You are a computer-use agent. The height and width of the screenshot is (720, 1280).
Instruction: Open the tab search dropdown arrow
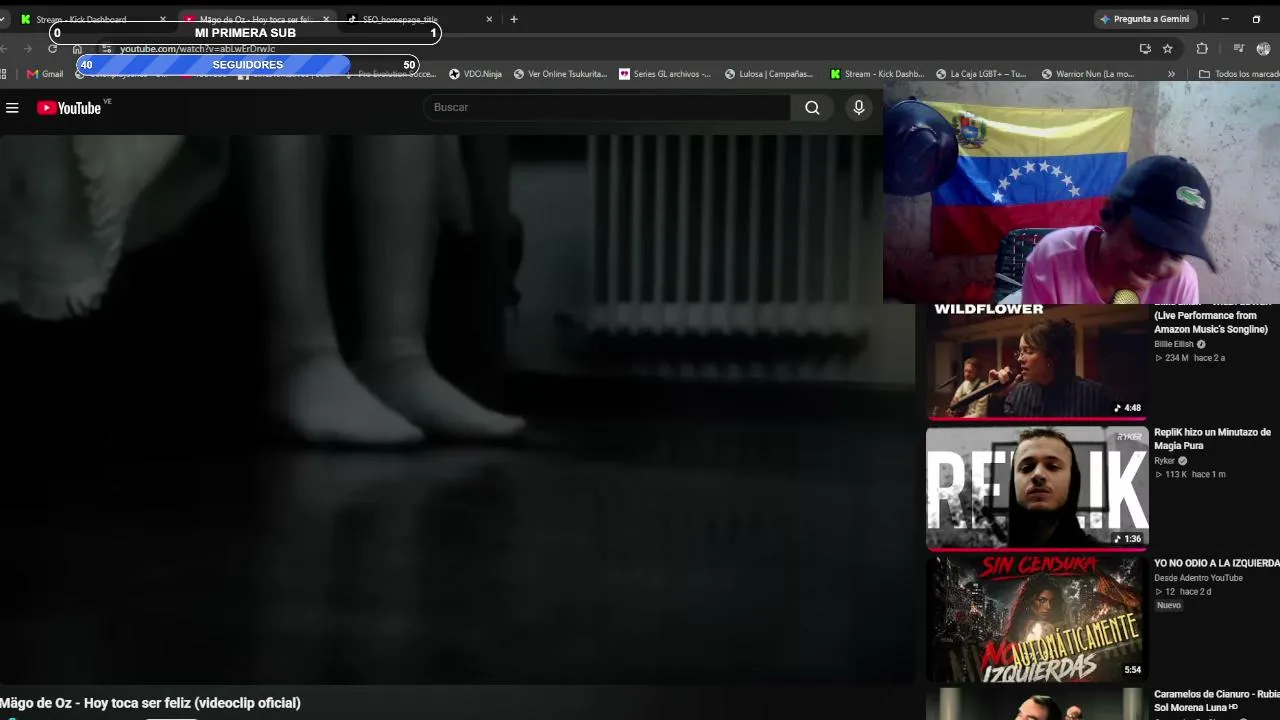(x=4, y=19)
